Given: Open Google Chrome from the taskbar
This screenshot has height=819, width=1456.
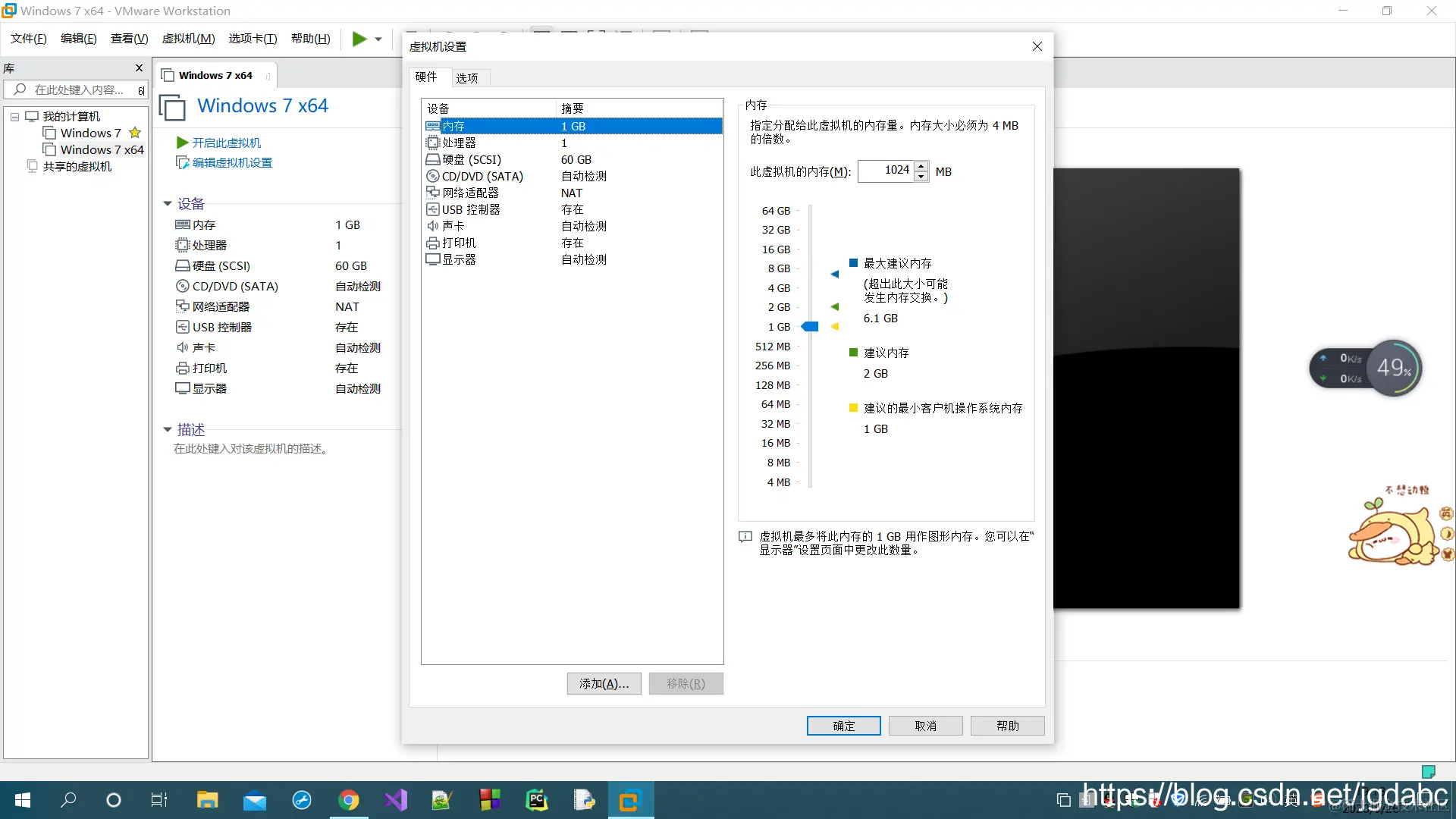Looking at the screenshot, I should [x=349, y=800].
